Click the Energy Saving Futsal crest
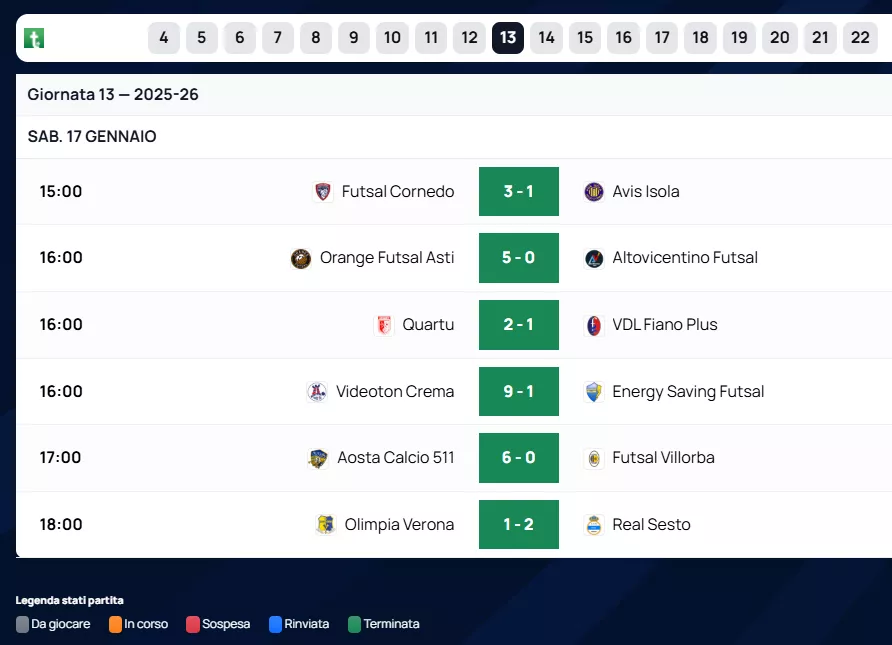The image size is (892, 645). click(594, 392)
